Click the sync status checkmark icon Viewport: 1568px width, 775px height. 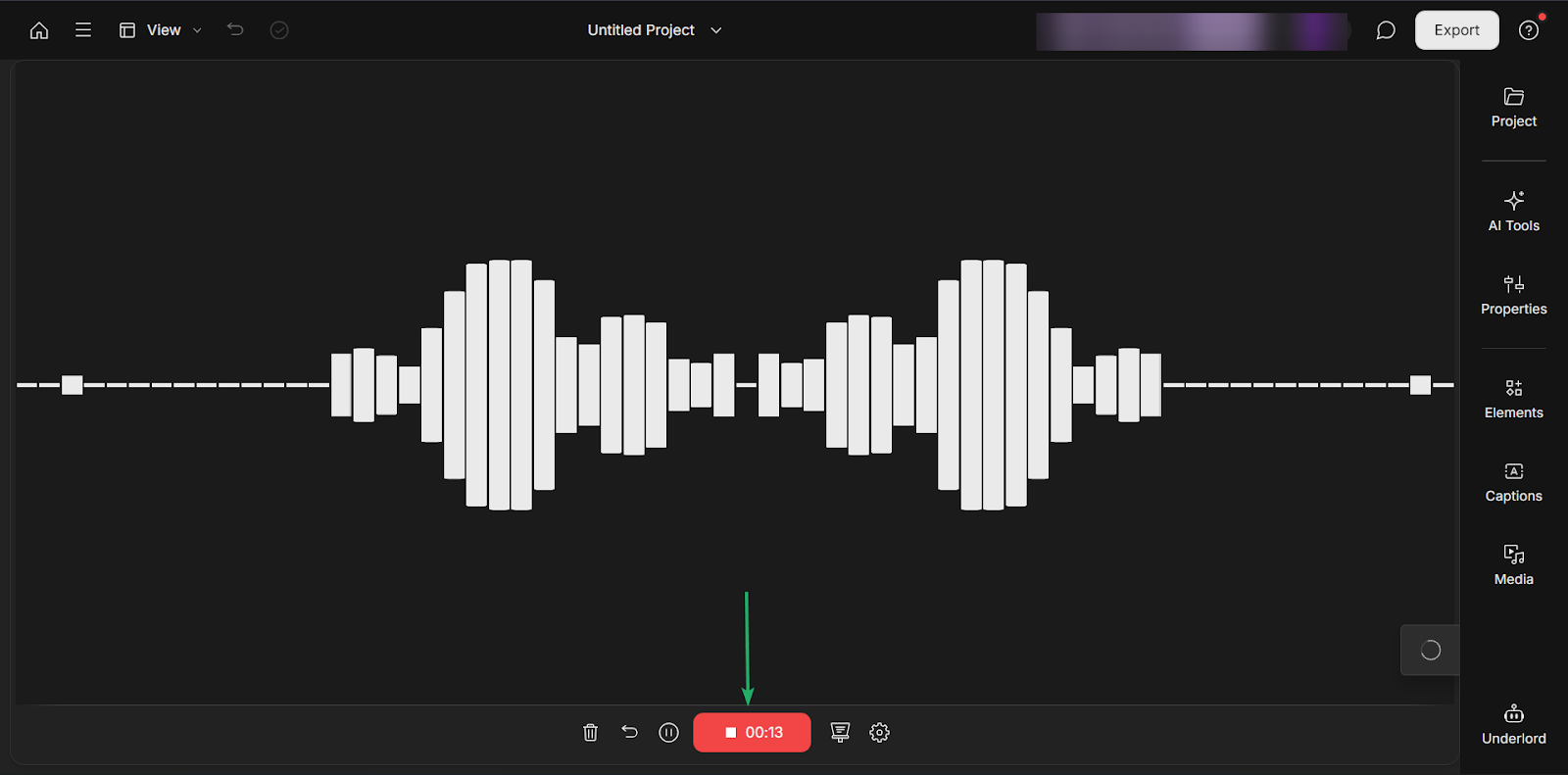pyautogui.click(x=279, y=30)
